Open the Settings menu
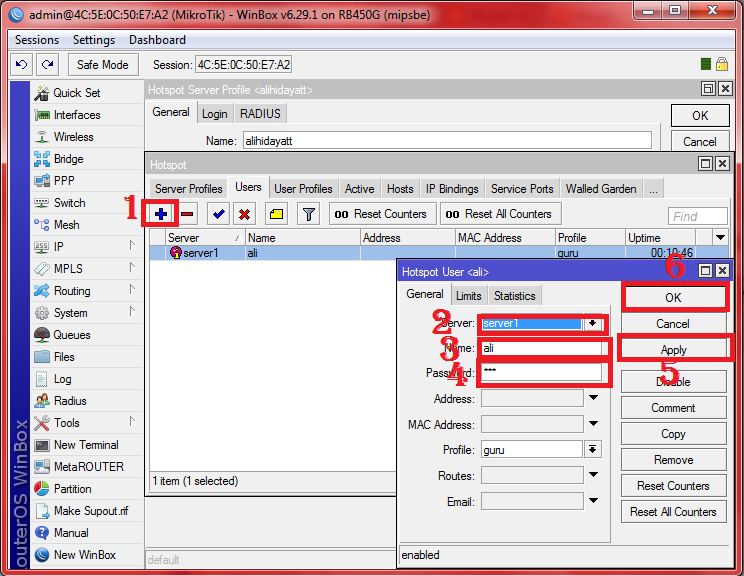The width and height of the screenshot is (744, 576). tap(94, 40)
